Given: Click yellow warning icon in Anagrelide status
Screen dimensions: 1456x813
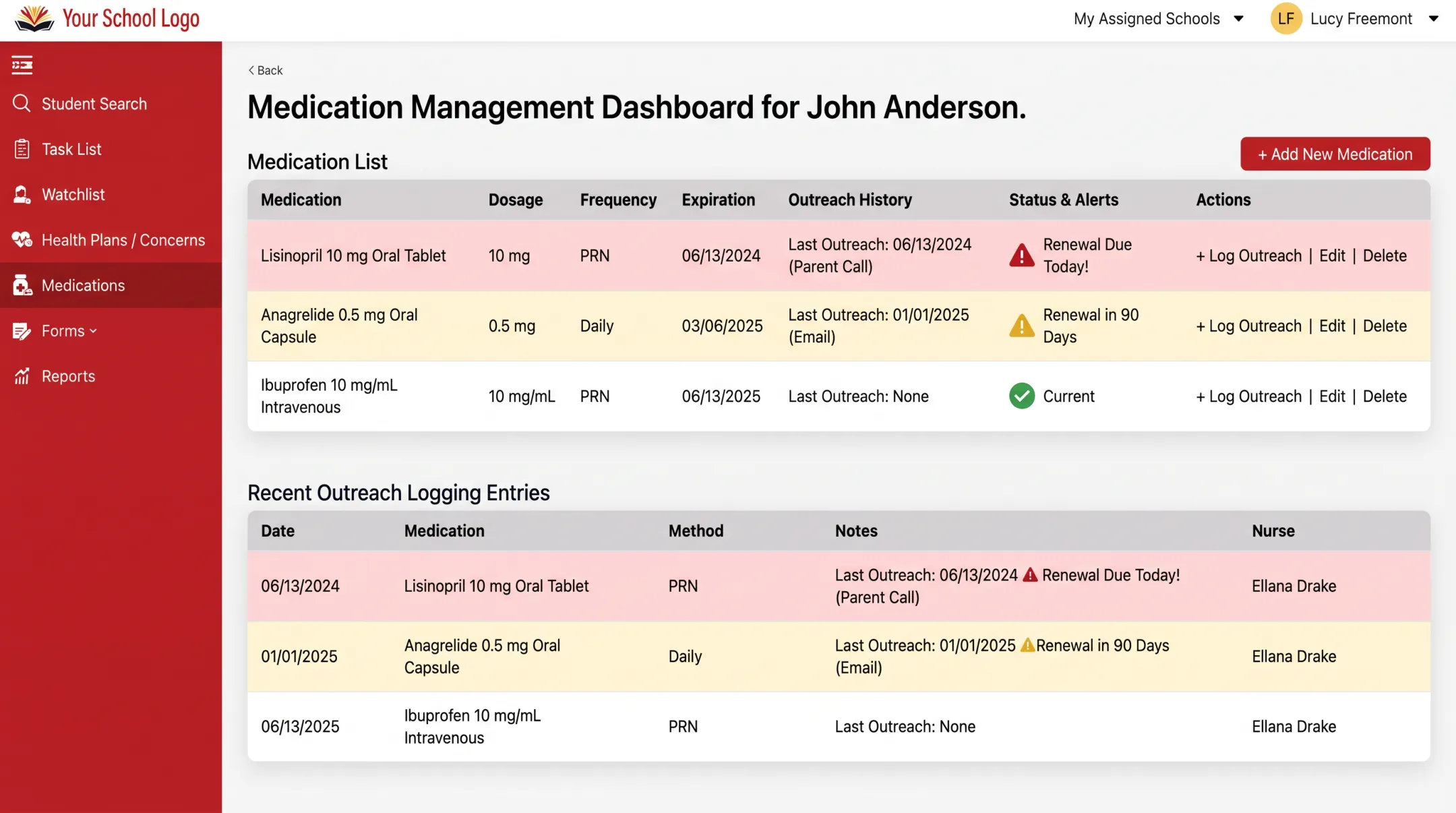Looking at the screenshot, I should click(x=1021, y=326).
